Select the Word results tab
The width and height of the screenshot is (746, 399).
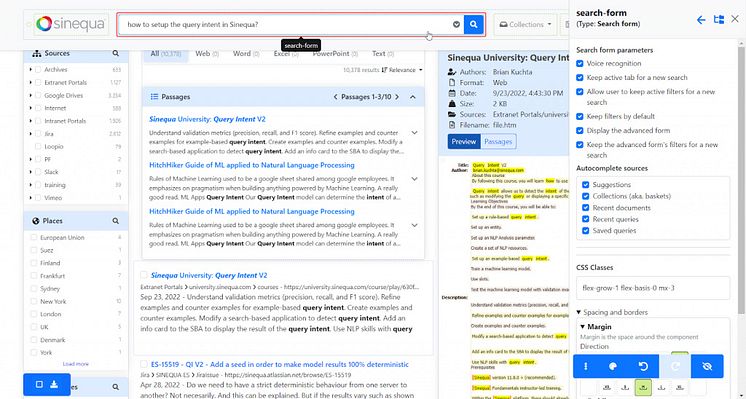point(246,54)
